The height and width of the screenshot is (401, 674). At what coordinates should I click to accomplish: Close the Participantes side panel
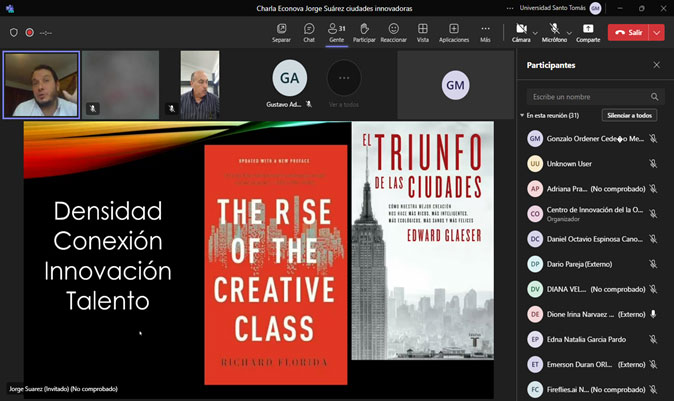pyautogui.click(x=656, y=65)
